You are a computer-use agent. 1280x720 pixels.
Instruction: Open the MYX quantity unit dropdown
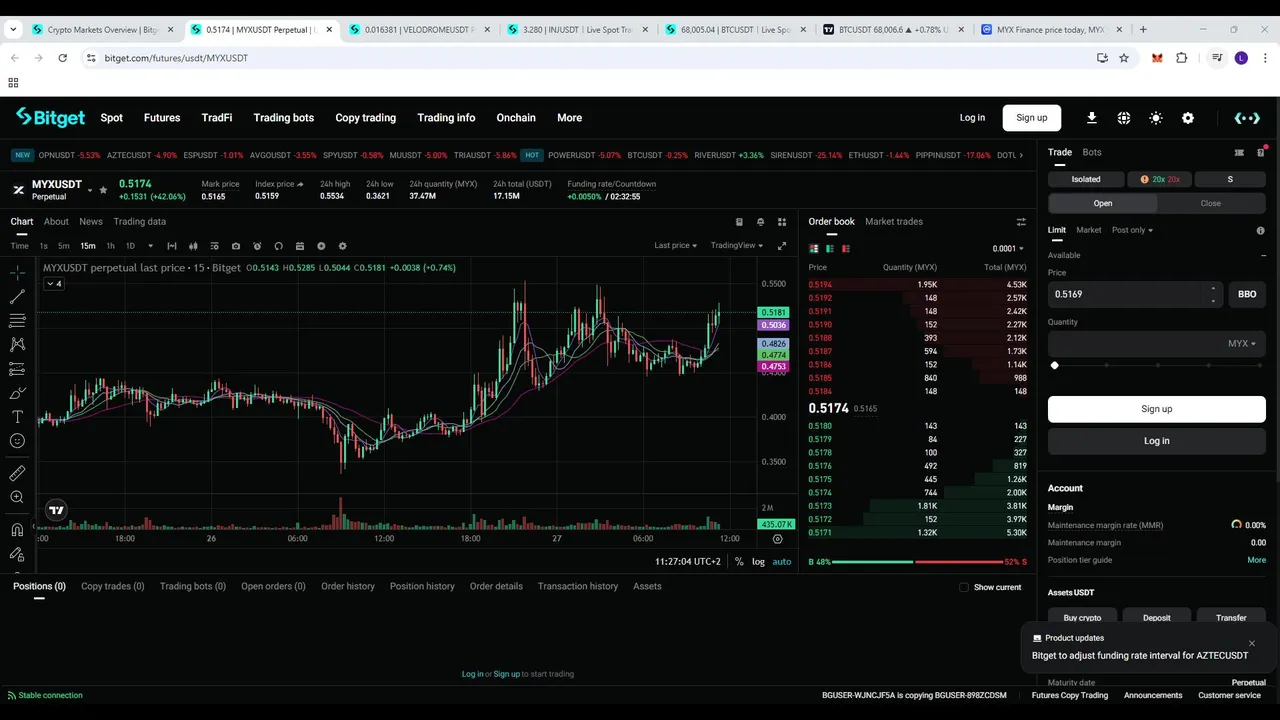coord(1242,344)
